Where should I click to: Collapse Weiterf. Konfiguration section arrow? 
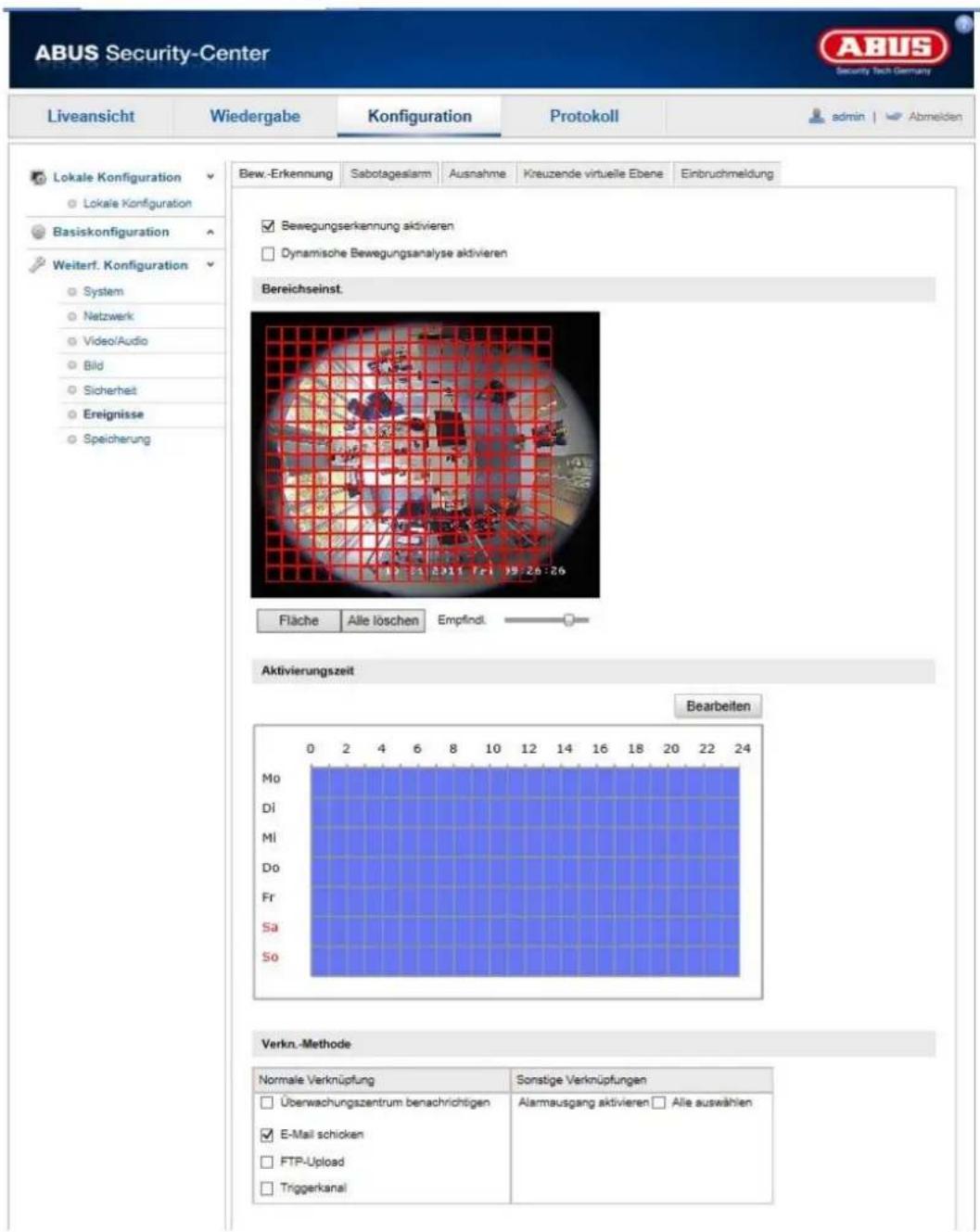point(210,265)
